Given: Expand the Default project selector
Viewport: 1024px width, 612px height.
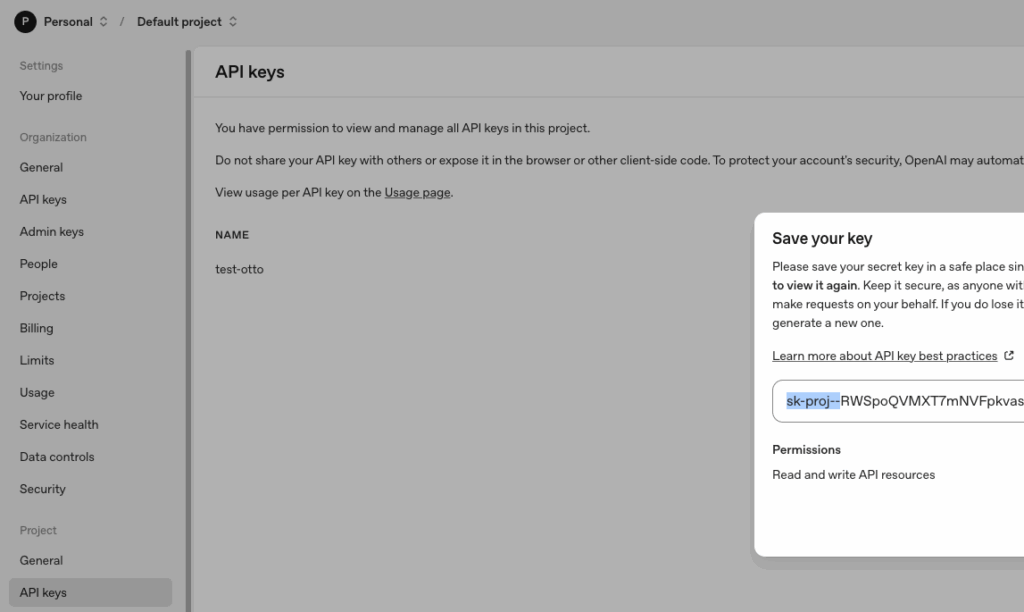Looking at the screenshot, I should 187,21.
